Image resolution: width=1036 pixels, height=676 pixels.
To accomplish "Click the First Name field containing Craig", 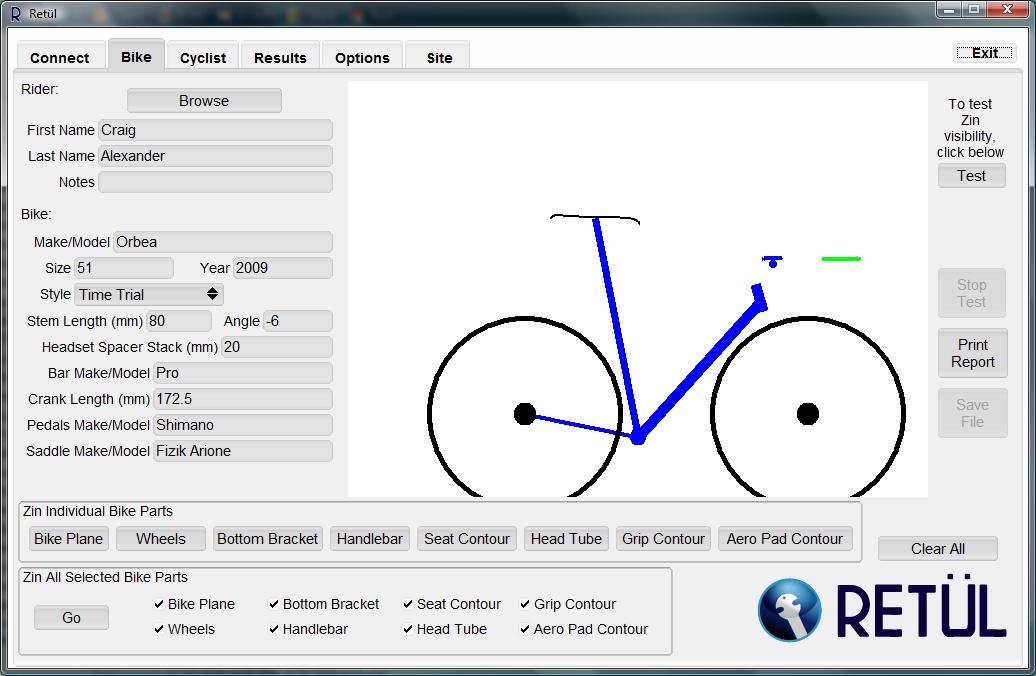I will (x=215, y=130).
